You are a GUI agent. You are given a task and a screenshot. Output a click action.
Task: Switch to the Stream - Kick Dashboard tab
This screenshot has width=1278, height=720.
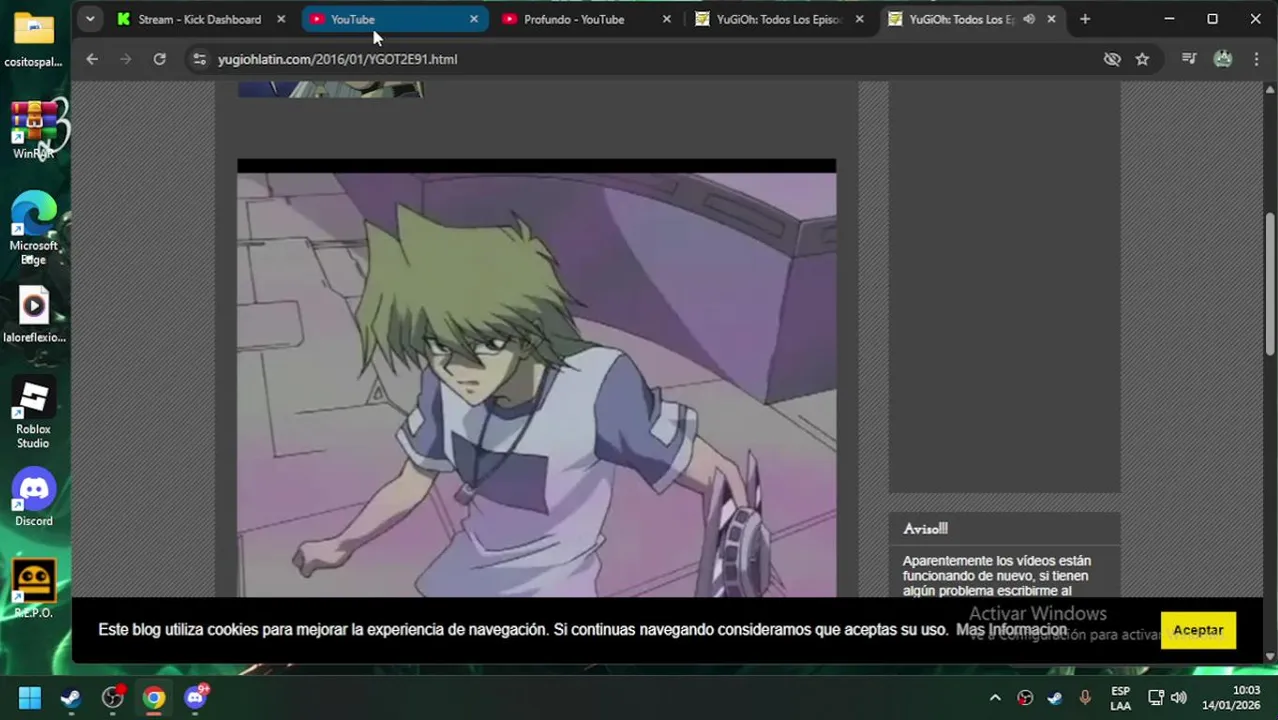coord(199,19)
